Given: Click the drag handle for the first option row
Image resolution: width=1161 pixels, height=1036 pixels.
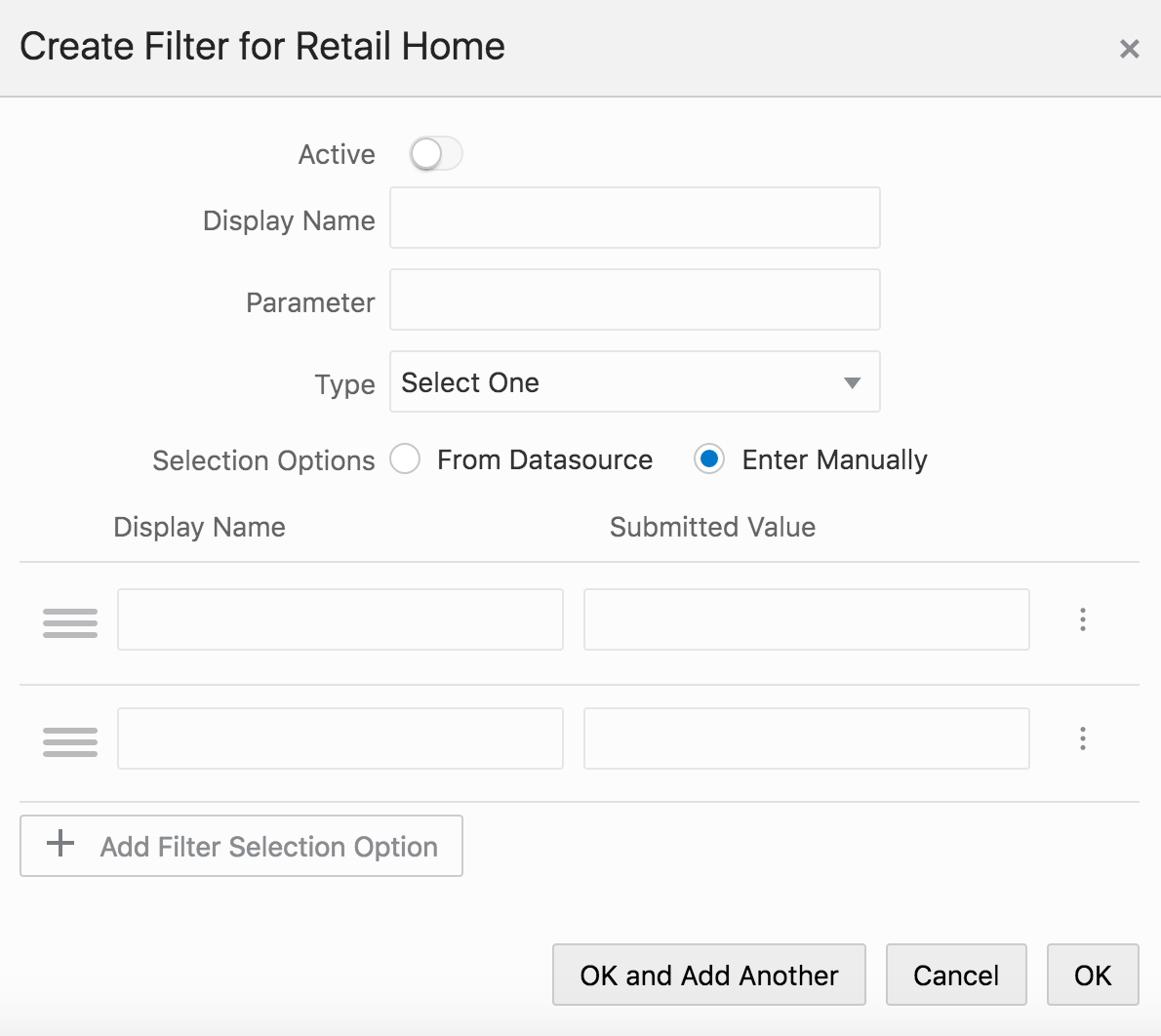Looking at the screenshot, I should click(69, 621).
